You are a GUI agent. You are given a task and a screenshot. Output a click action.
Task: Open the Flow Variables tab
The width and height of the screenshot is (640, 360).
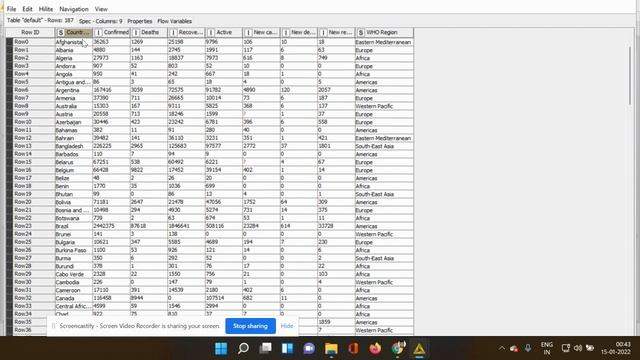(174, 21)
